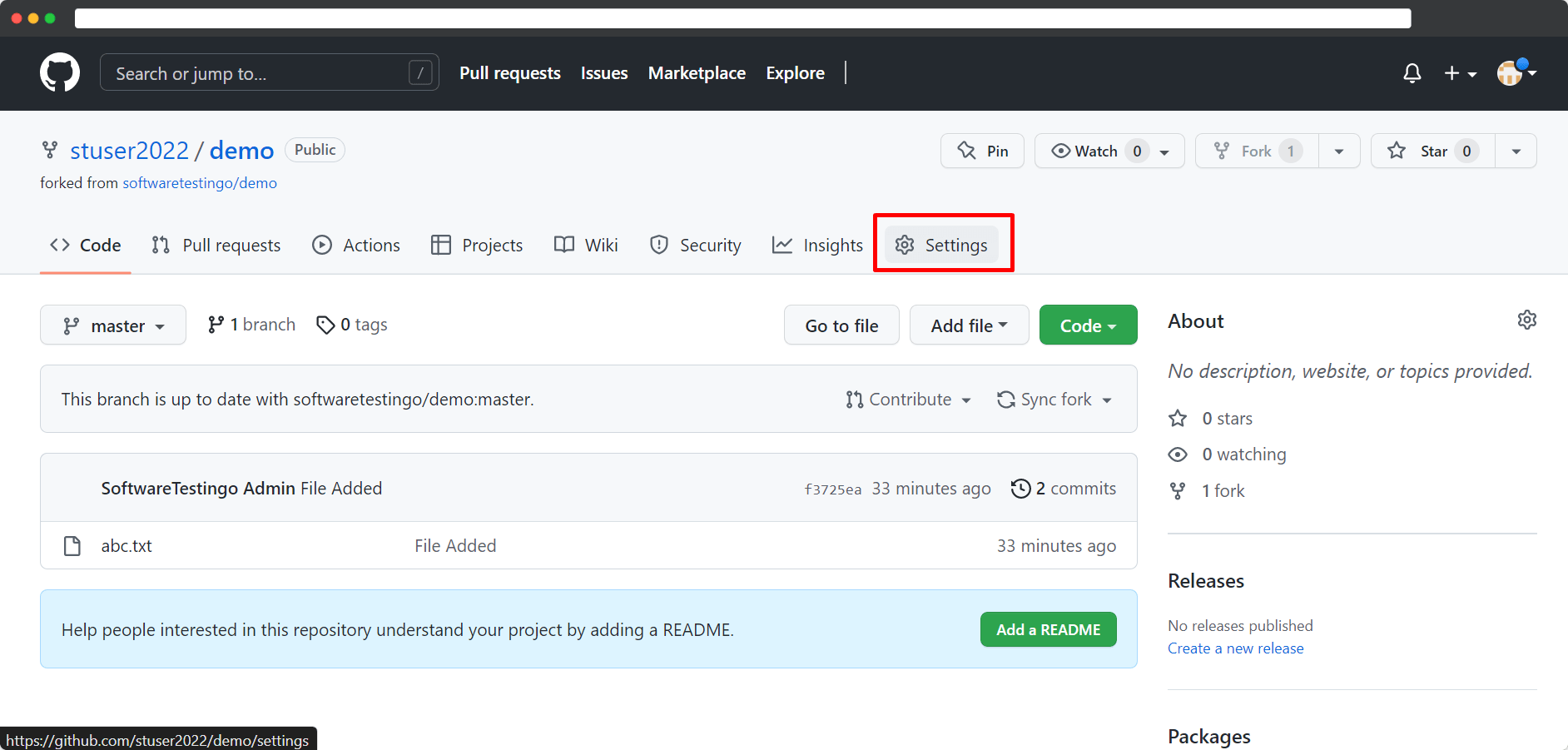Open the master branch selector dropdown
The width and height of the screenshot is (1568, 750).
[x=113, y=325]
